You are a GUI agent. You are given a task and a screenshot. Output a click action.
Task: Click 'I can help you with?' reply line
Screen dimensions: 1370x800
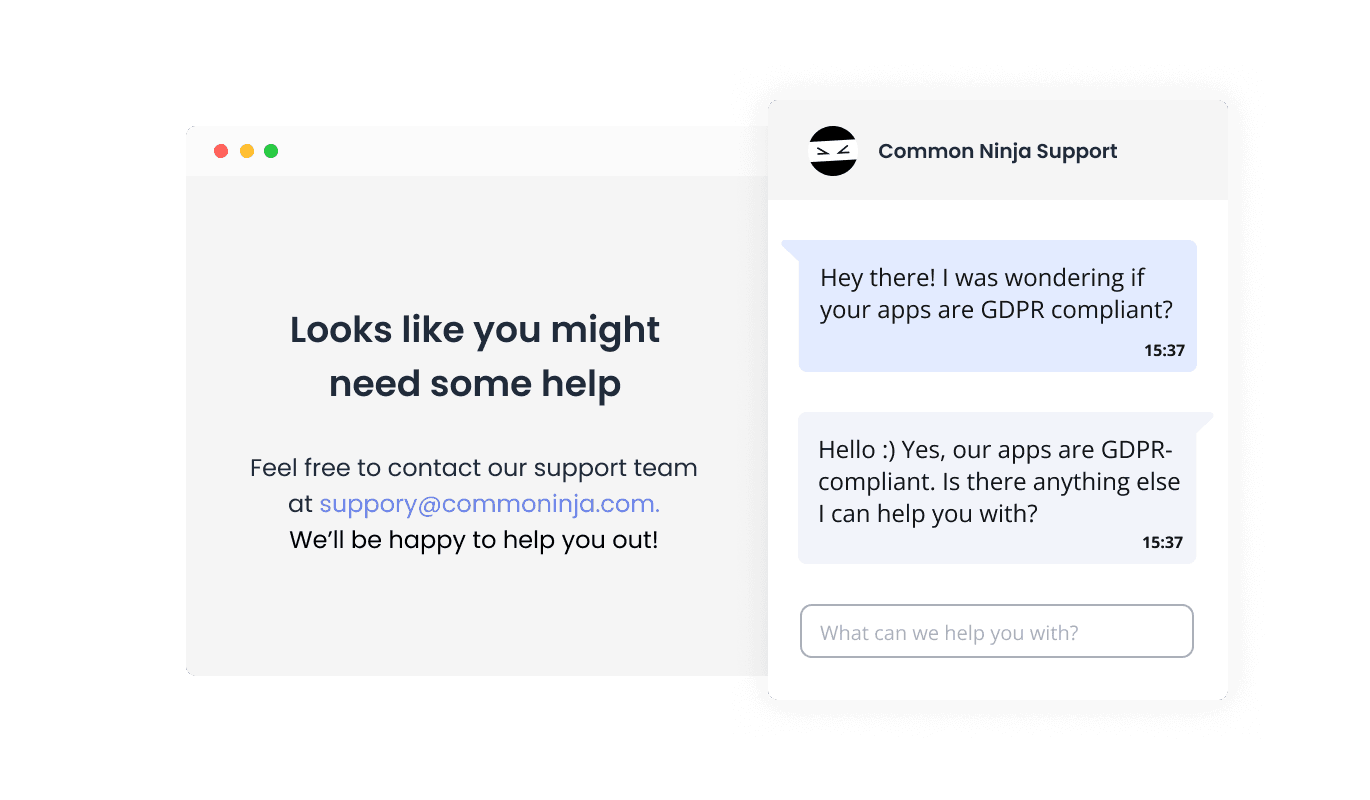[928, 514]
